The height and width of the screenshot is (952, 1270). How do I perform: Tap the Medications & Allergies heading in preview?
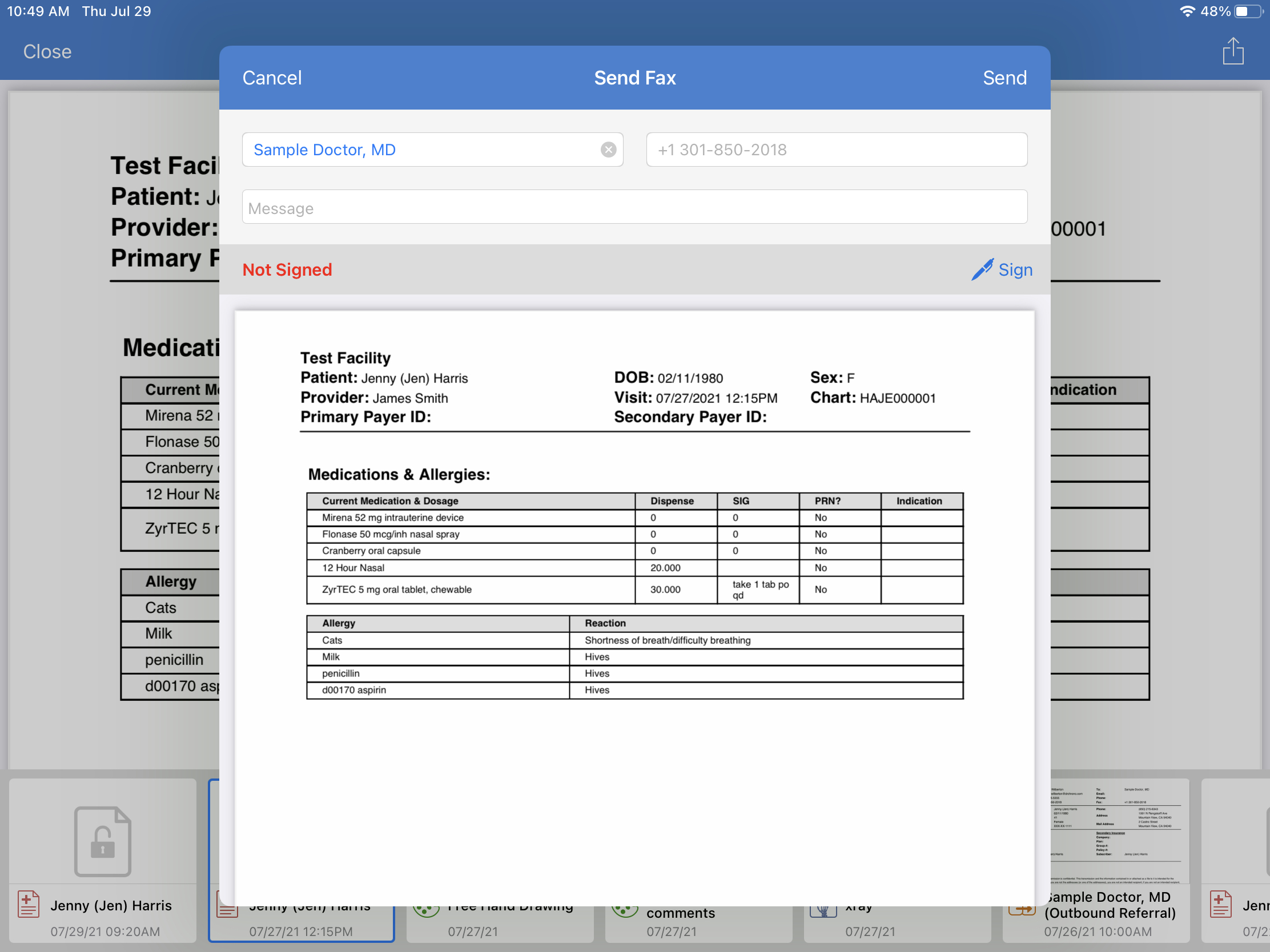click(399, 474)
